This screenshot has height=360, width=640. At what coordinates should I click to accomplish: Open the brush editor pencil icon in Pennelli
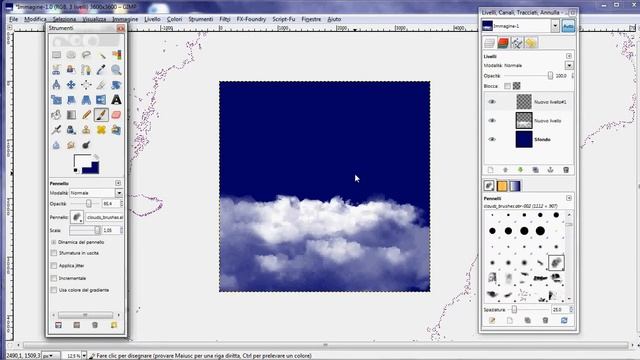[x=492, y=320]
